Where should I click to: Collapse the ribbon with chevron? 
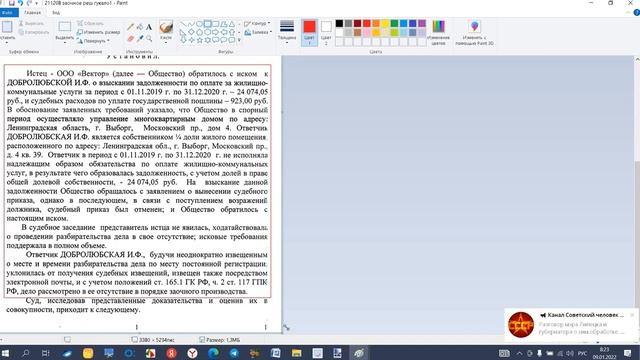628,13
